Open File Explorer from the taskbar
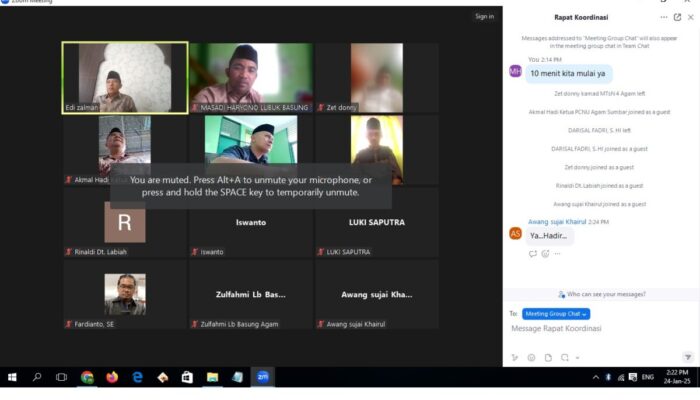 (x=212, y=377)
